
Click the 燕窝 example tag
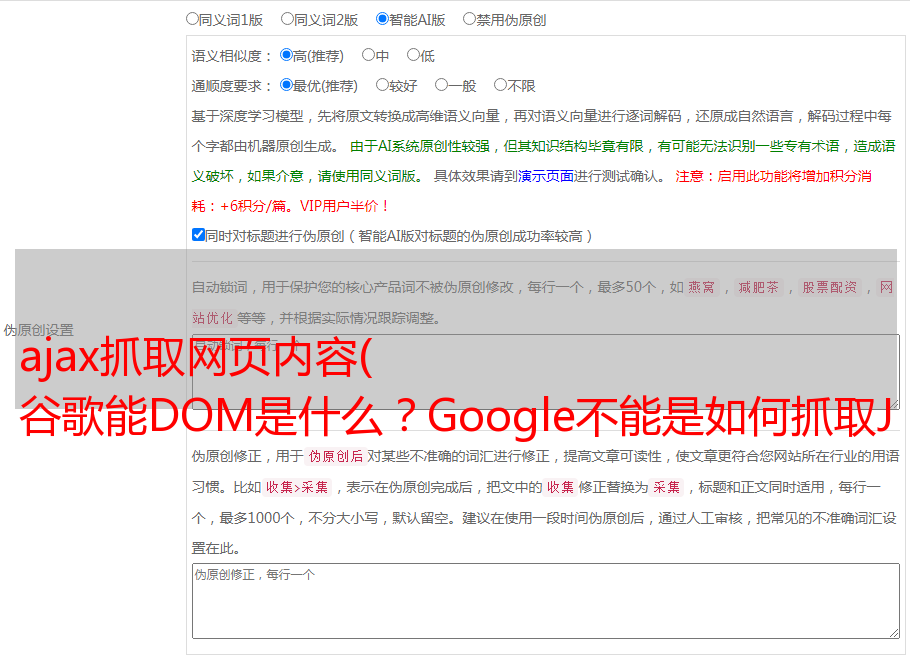[x=701, y=287]
